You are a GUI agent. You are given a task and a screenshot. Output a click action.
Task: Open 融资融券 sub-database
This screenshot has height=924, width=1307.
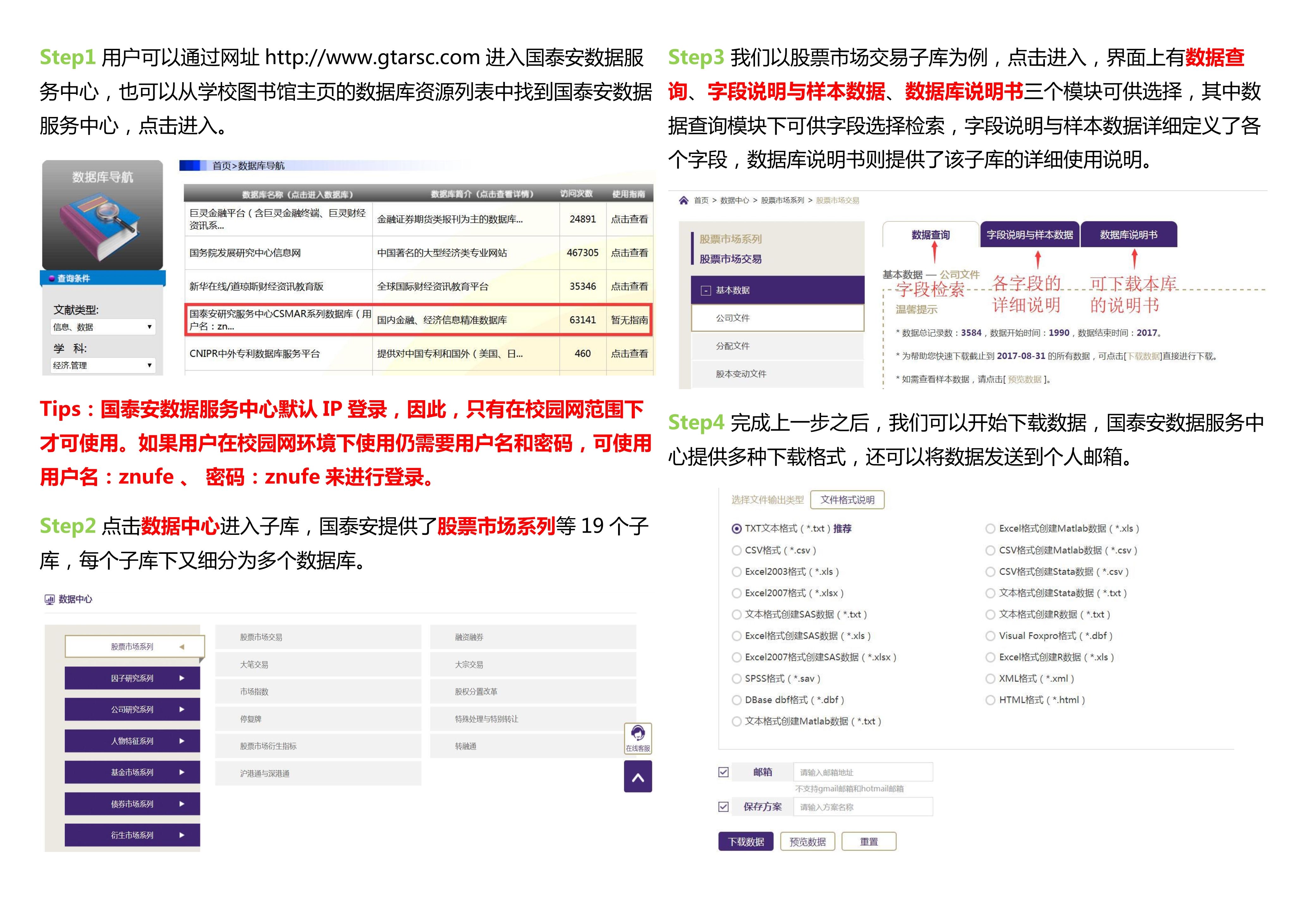(x=533, y=637)
